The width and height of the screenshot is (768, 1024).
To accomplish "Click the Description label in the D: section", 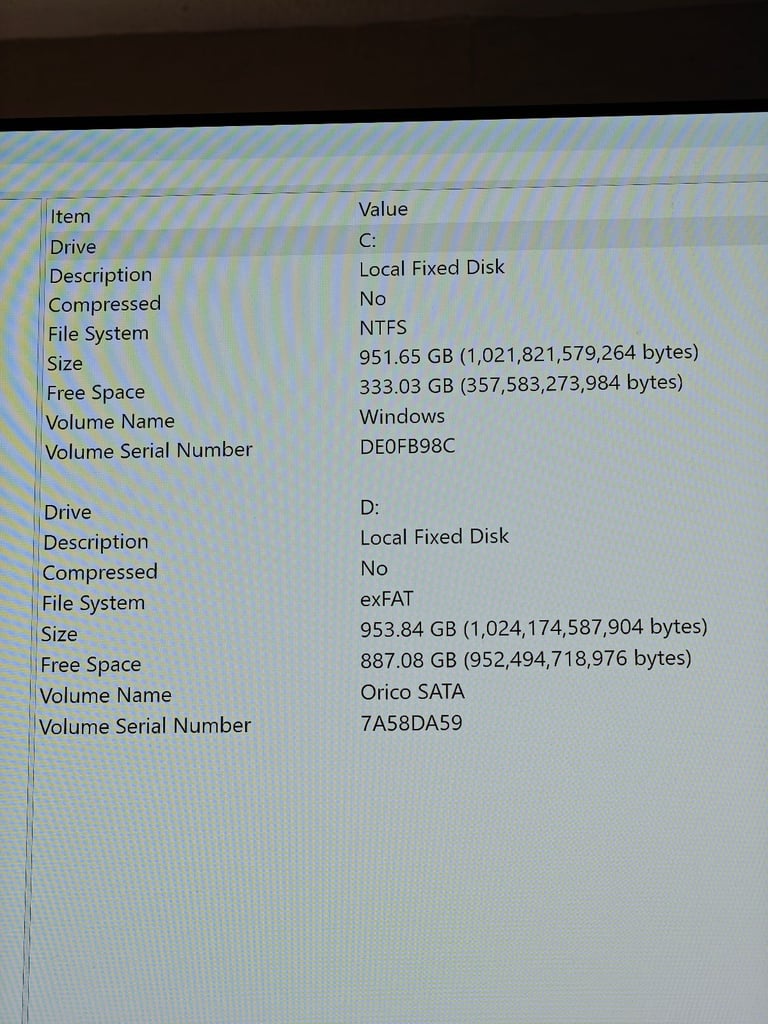I will point(96,543).
